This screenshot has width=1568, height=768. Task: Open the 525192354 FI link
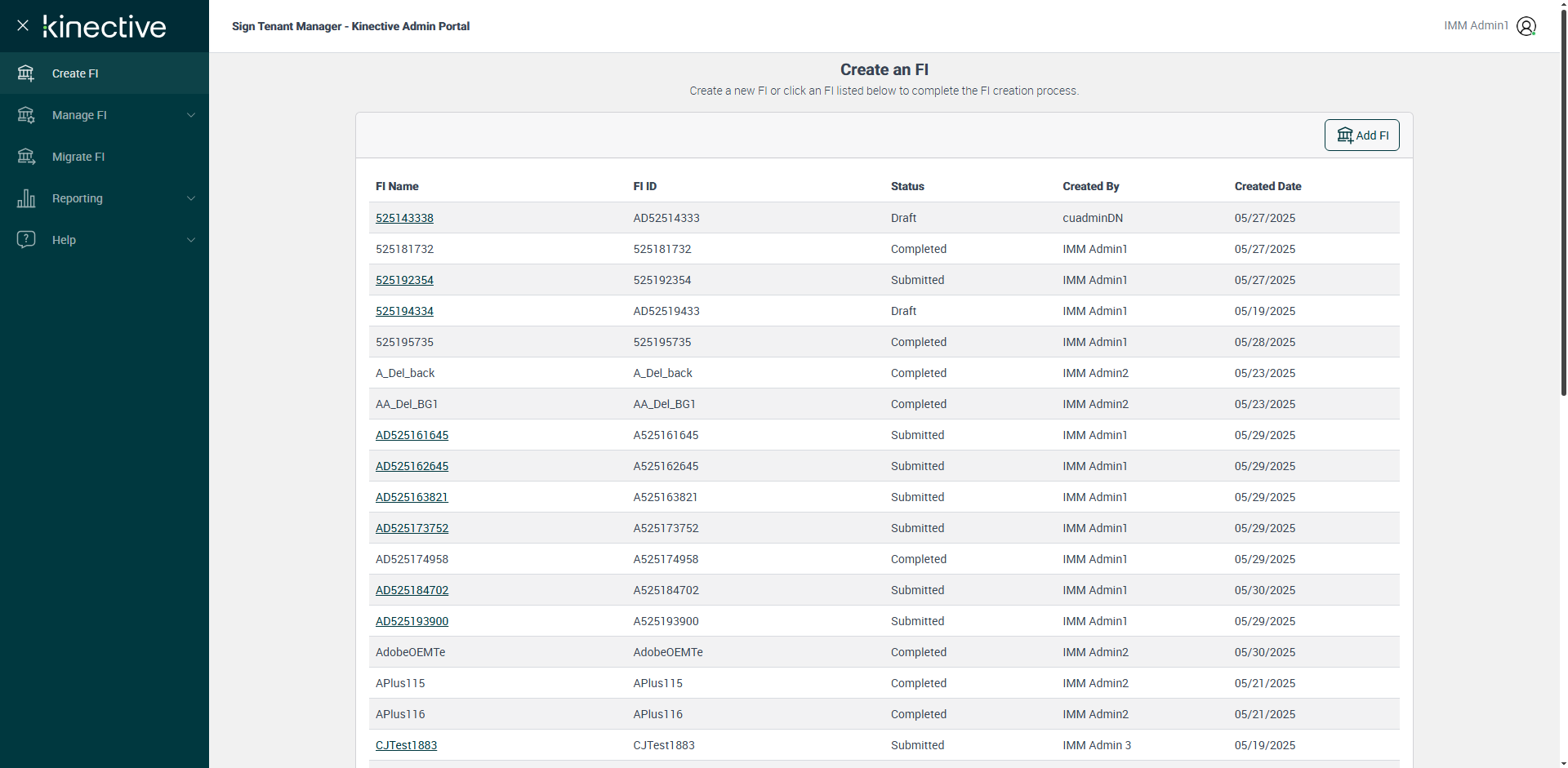(x=404, y=280)
